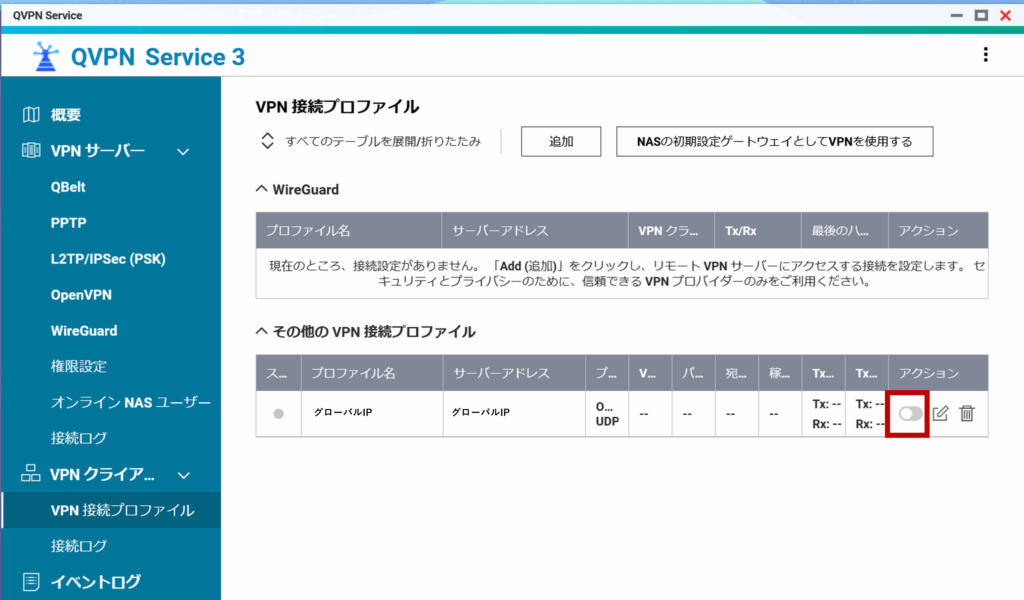Click the プロファイル名 column header in WireGuard table
Screen dimensions: 1024x600
pos(308,230)
